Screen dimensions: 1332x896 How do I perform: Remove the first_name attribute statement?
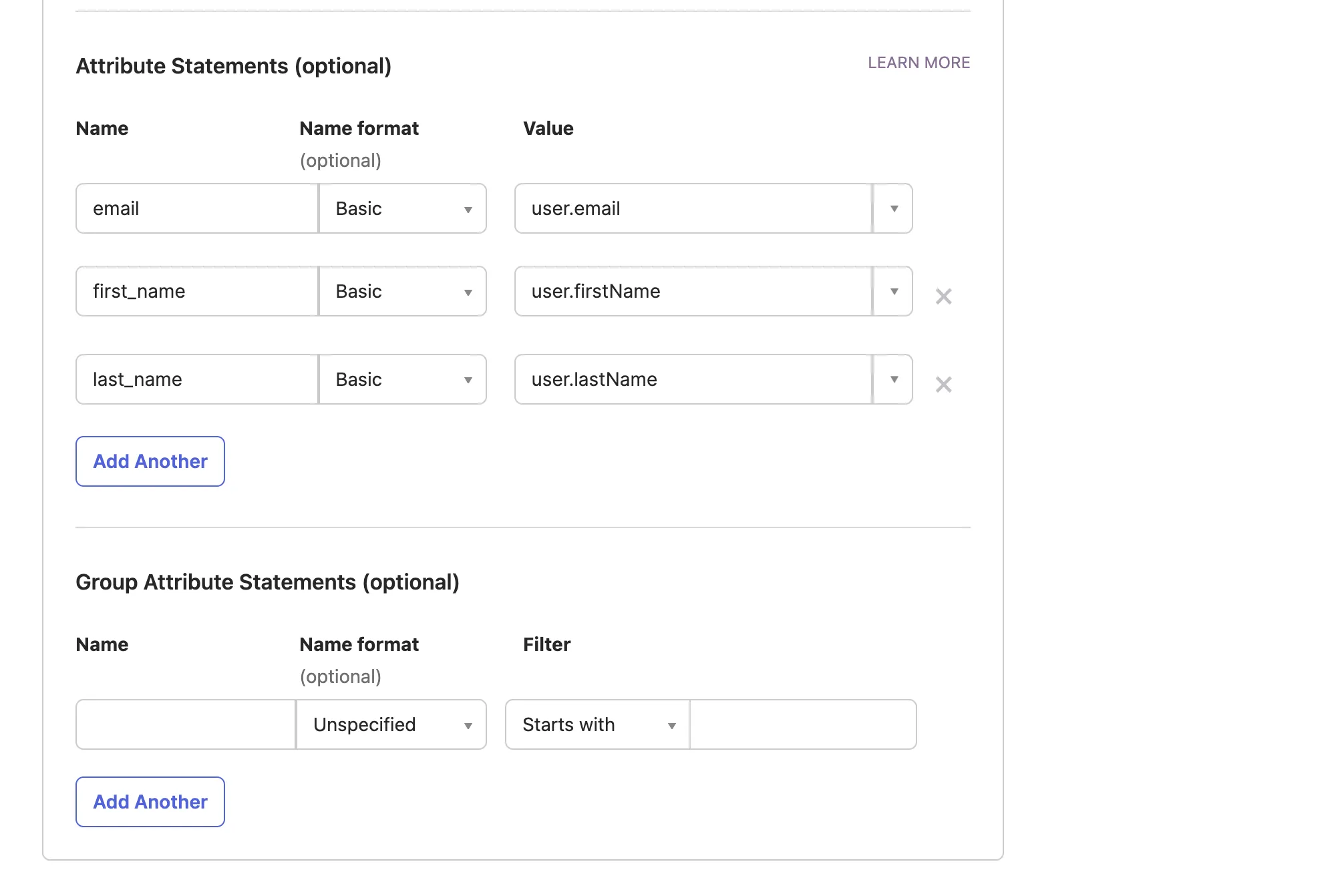point(943,296)
